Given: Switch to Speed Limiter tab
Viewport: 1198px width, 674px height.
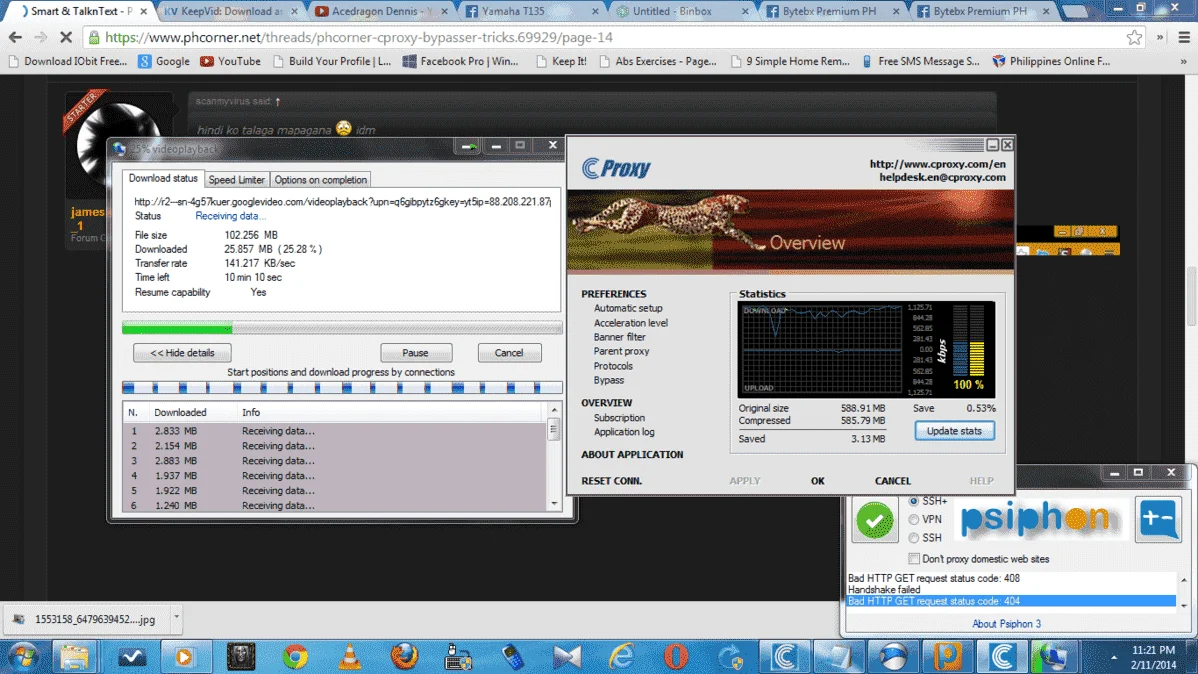Looking at the screenshot, I should 237,180.
